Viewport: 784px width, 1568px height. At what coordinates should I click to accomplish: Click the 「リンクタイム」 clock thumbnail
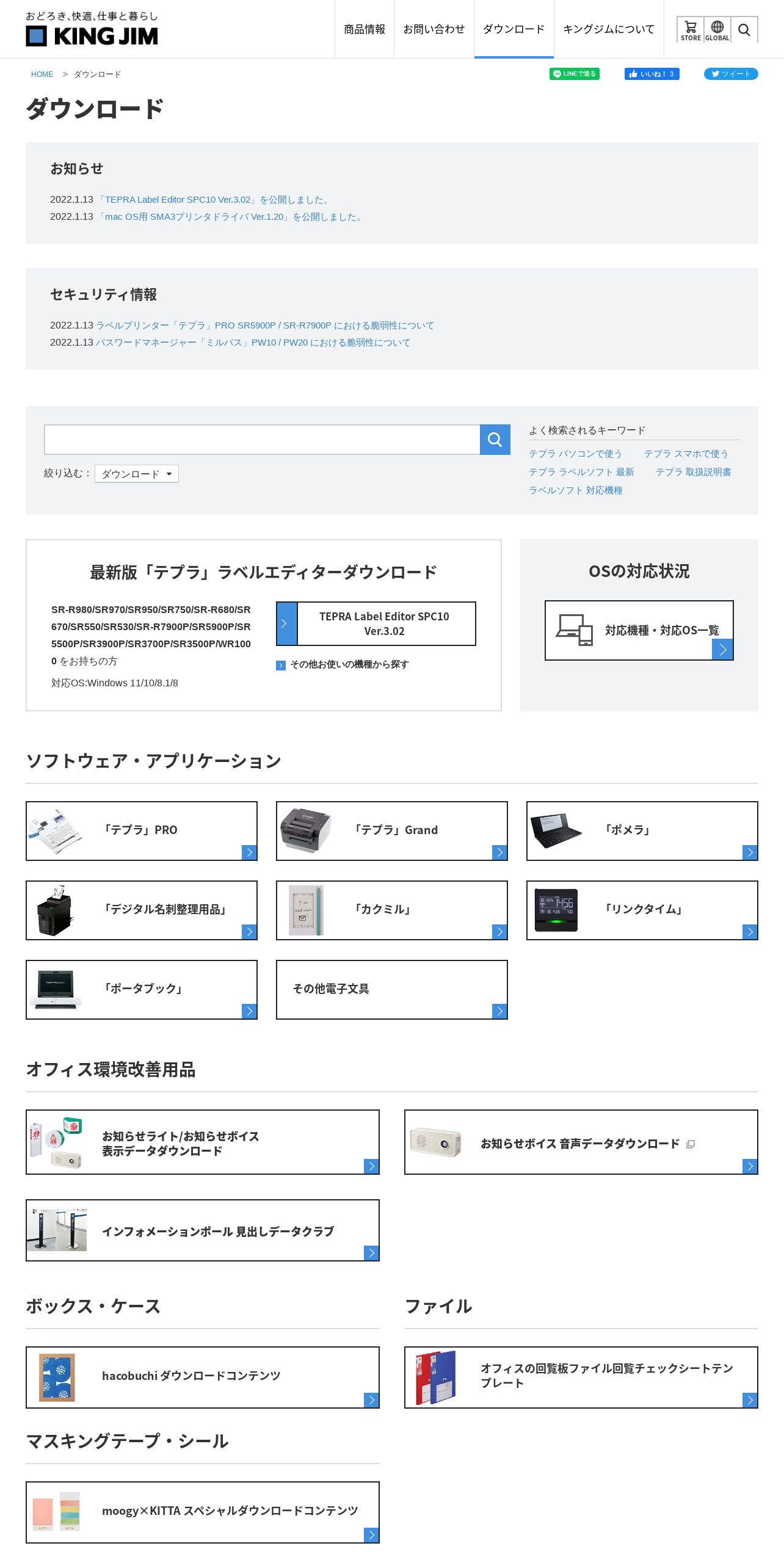pos(556,910)
